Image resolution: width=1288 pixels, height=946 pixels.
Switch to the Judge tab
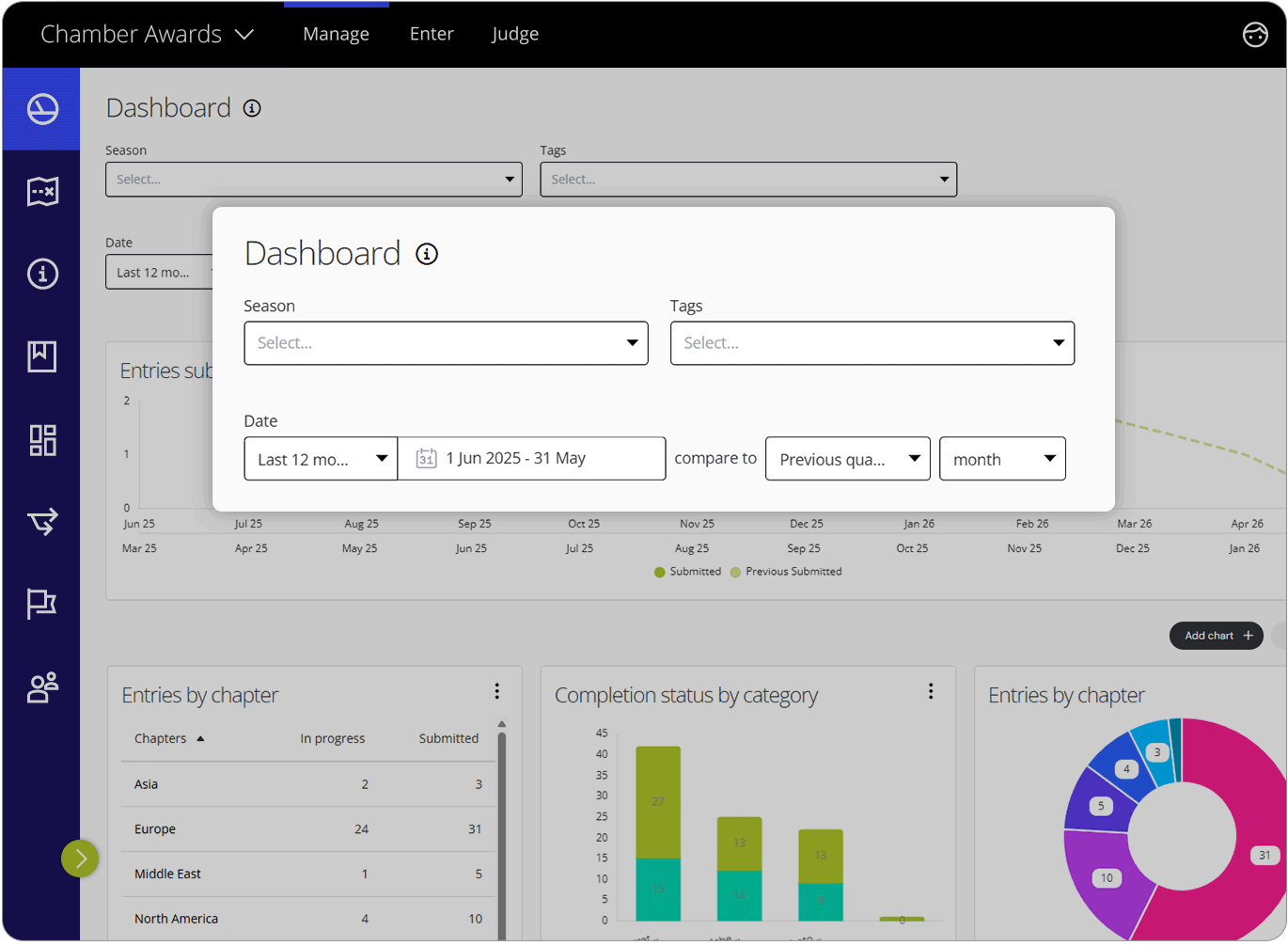(515, 34)
